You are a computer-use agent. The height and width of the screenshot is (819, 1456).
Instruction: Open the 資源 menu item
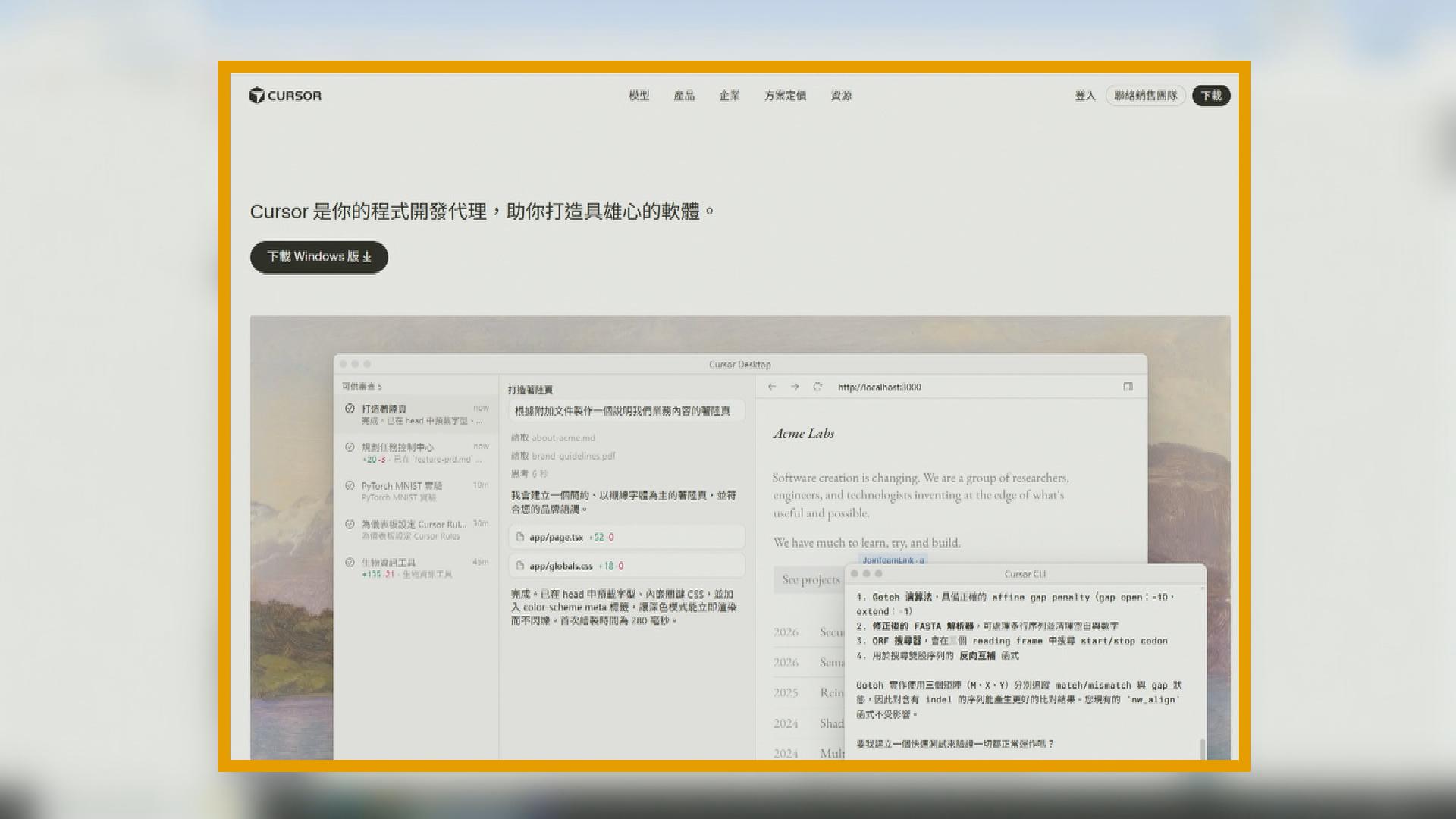click(x=841, y=96)
